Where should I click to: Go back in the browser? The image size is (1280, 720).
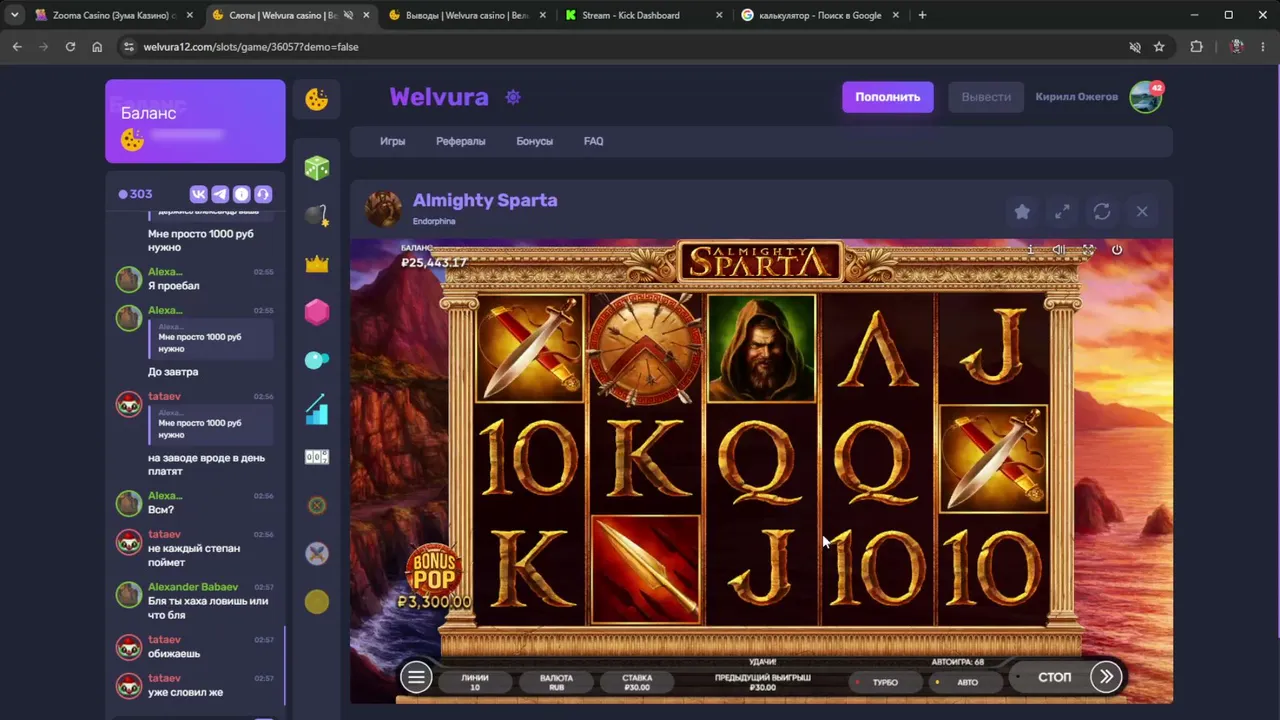click(17, 47)
